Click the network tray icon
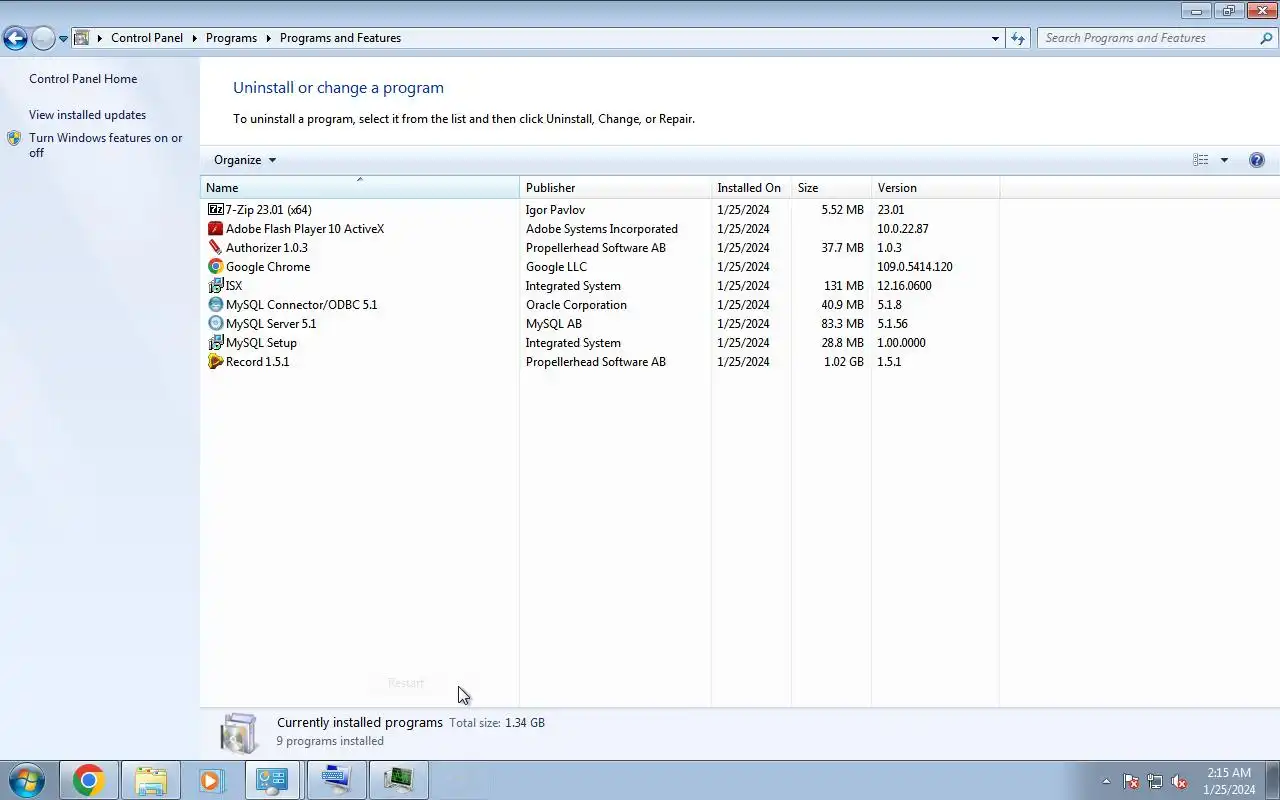 tap(1155, 781)
